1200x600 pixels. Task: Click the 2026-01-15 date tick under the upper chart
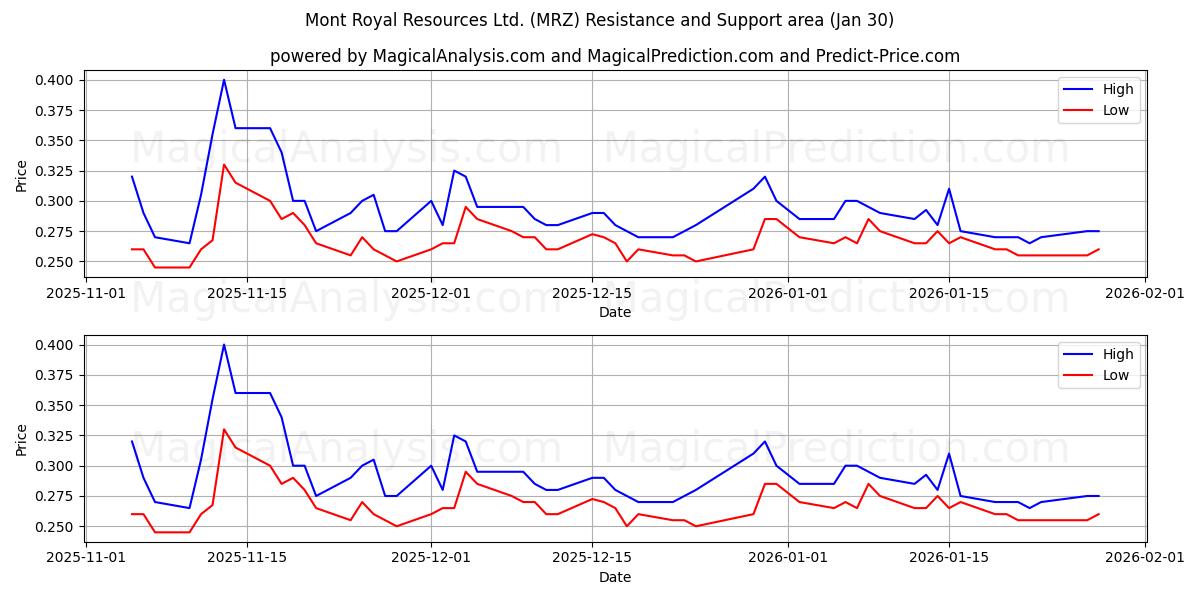pyautogui.click(x=949, y=293)
